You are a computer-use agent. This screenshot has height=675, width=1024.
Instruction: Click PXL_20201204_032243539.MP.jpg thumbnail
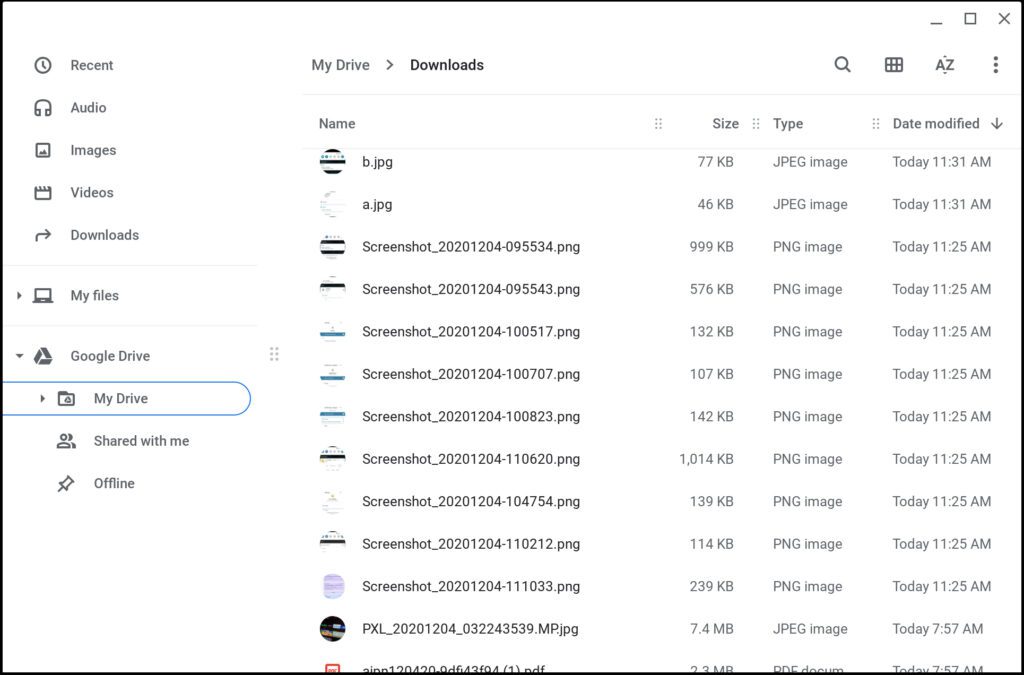point(332,629)
